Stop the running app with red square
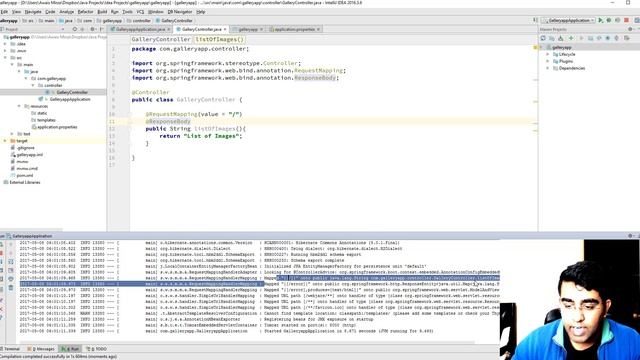This screenshot has height=360, width=640. [627, 20]
